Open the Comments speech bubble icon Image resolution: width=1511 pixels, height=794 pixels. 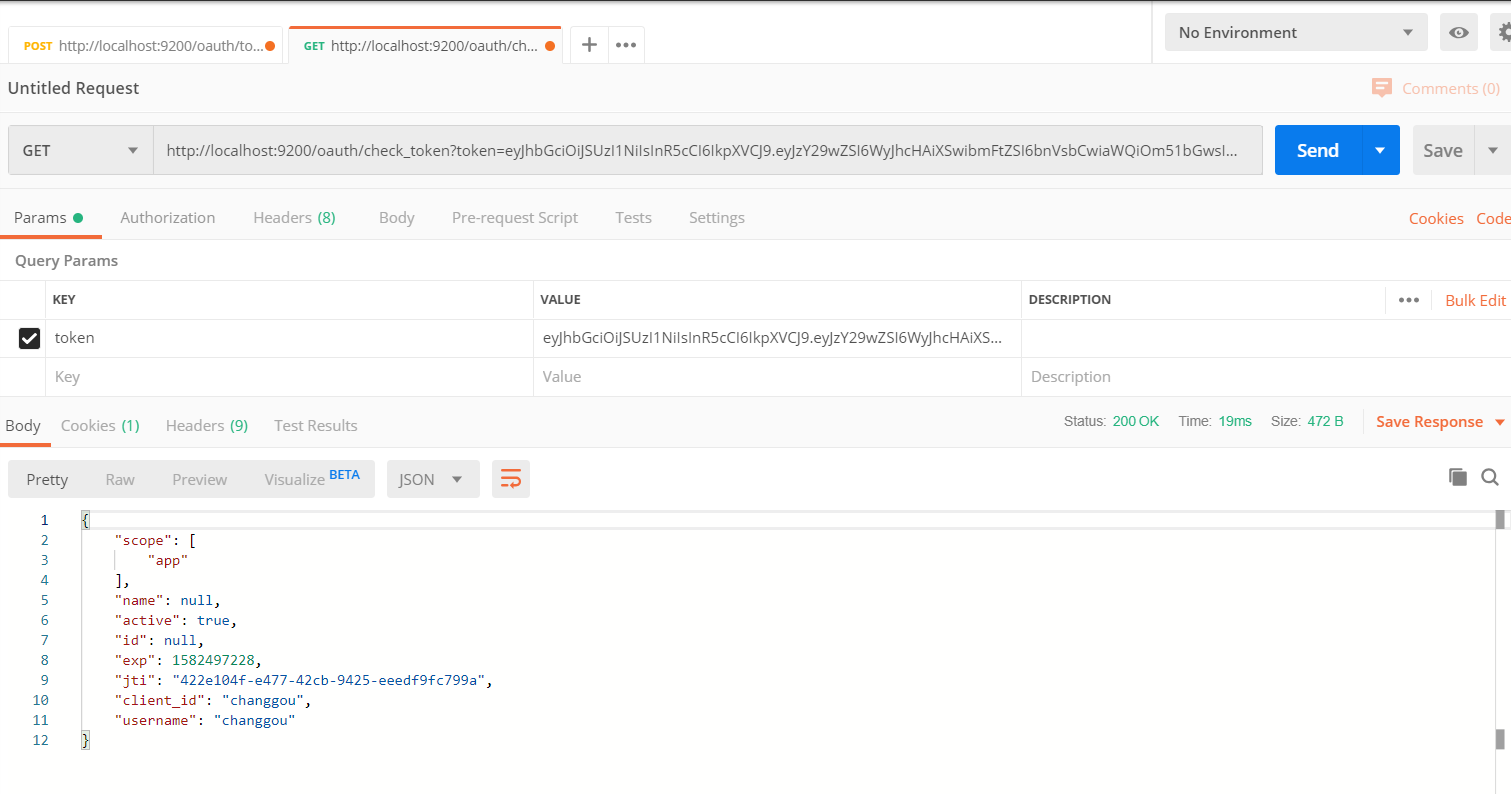coord(1382,88)
